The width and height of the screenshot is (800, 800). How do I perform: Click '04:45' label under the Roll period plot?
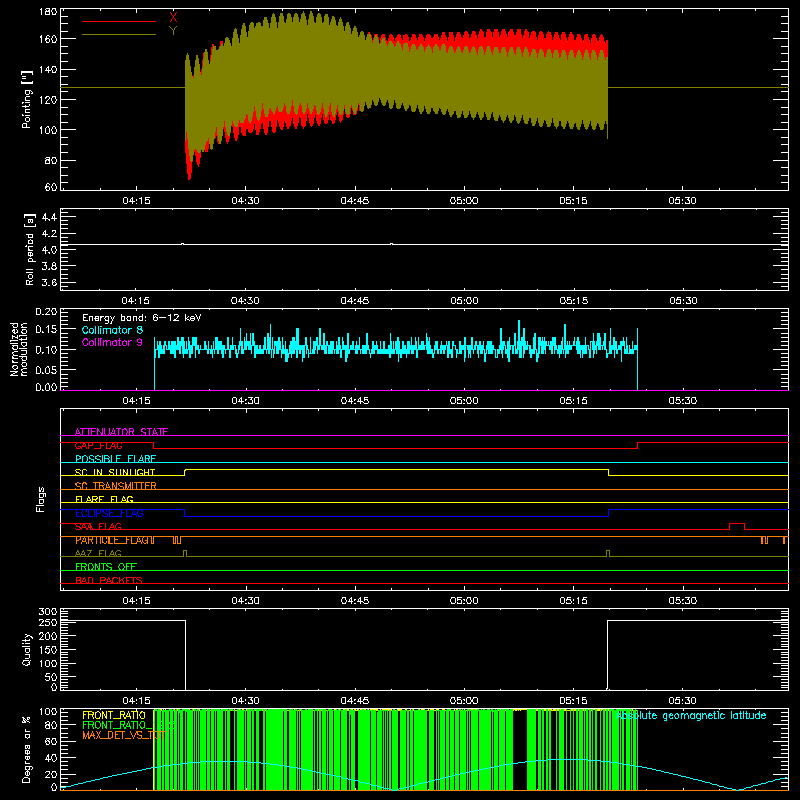click(x=355, y=301)
